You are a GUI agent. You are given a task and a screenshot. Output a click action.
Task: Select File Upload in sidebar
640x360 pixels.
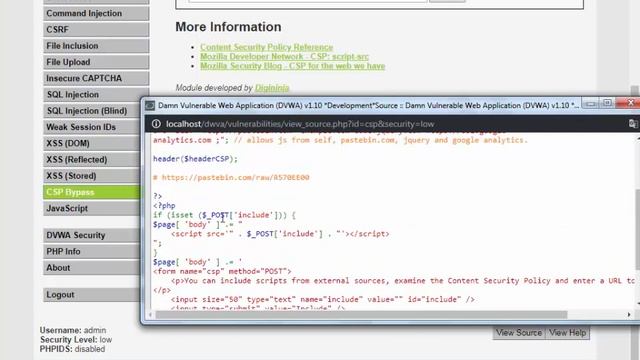[x=96, y=62]
